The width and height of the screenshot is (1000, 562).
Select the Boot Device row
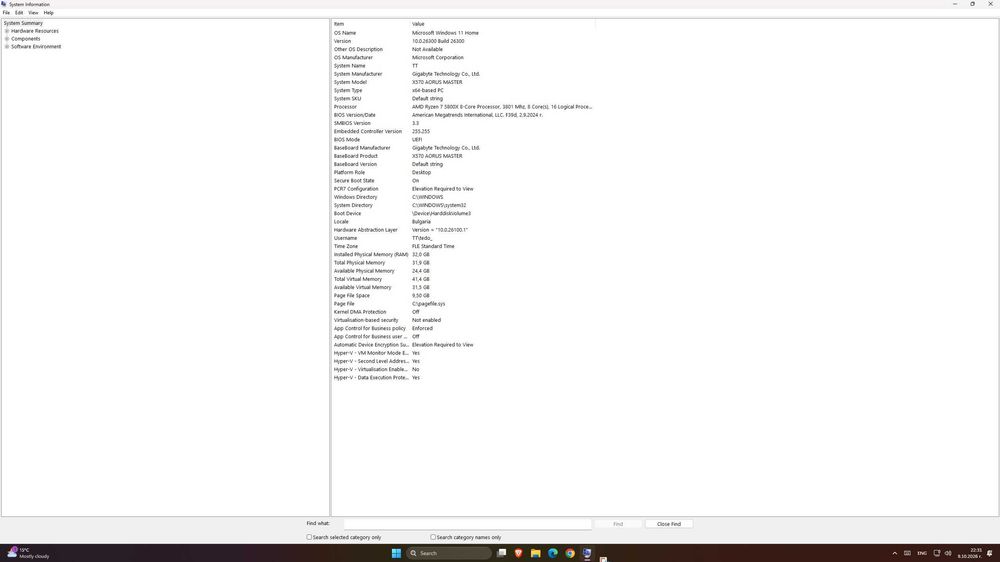464,213
